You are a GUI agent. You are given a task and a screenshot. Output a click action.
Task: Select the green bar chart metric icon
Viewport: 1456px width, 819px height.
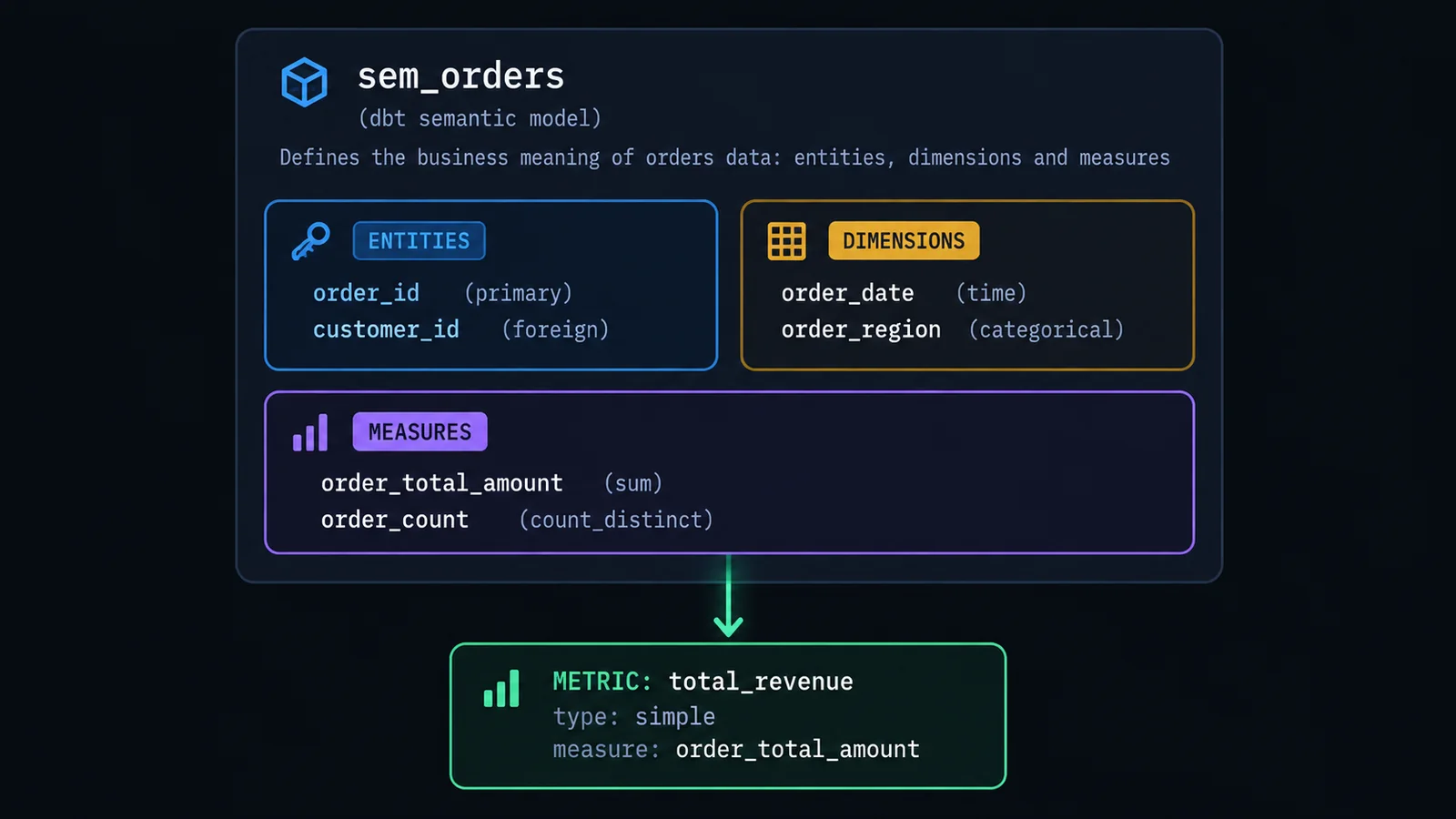tap(501, 688)
